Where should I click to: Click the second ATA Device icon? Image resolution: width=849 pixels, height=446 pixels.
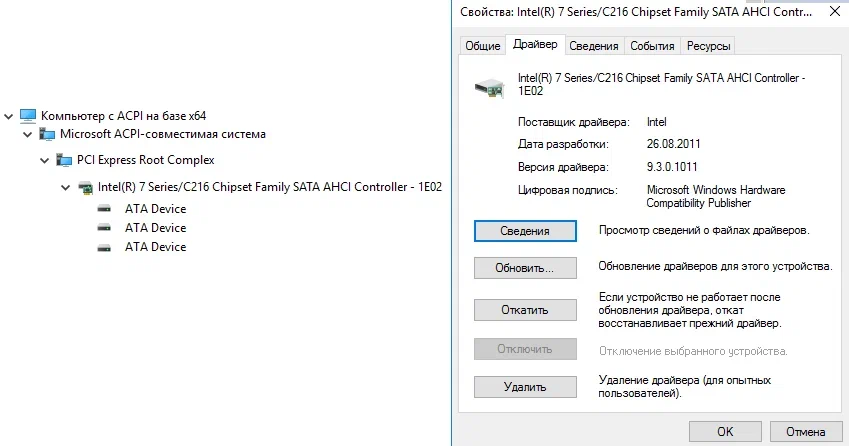tap(104, 228)
